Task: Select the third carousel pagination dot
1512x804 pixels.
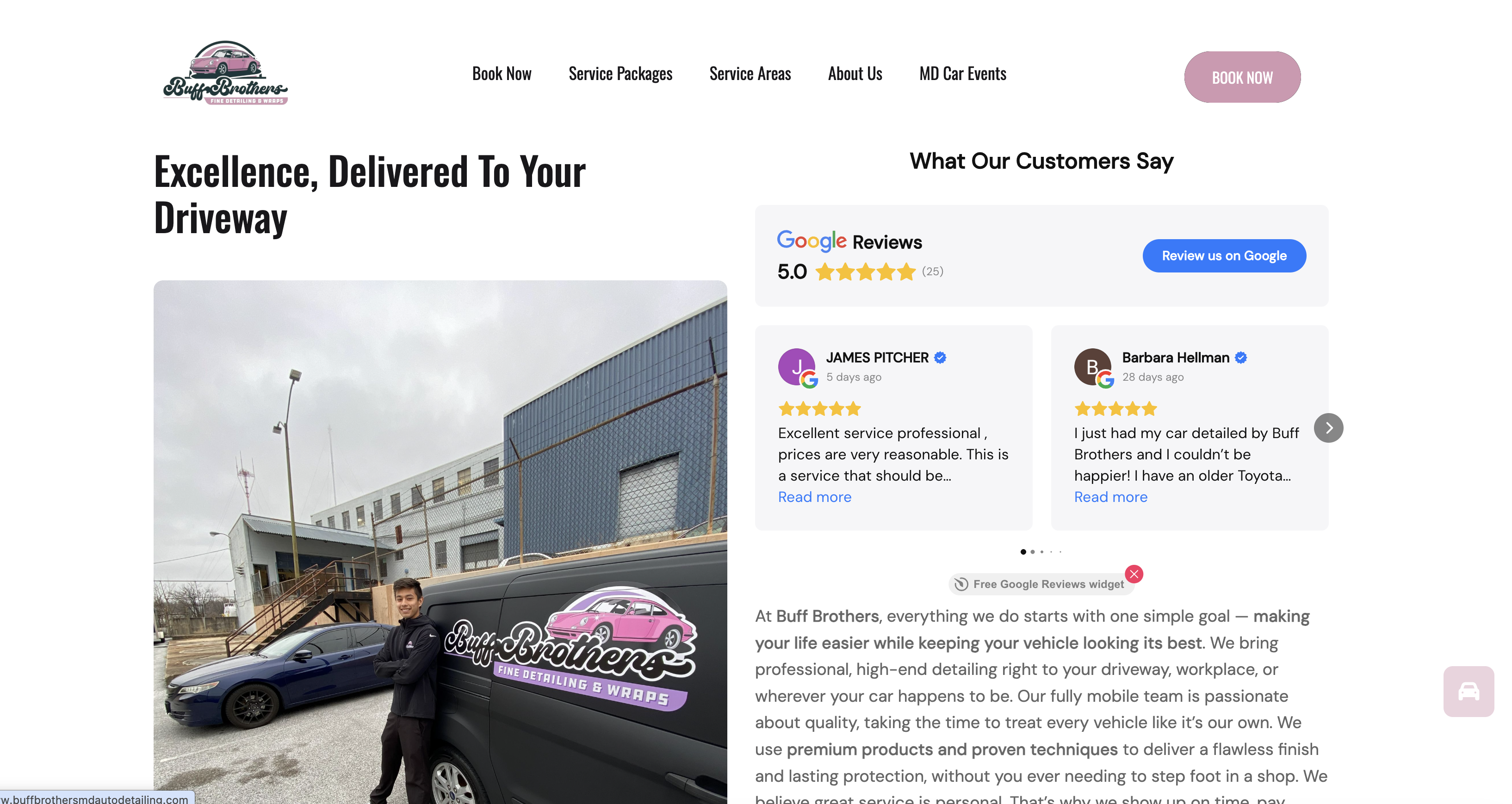Action: coord(1042,551)
